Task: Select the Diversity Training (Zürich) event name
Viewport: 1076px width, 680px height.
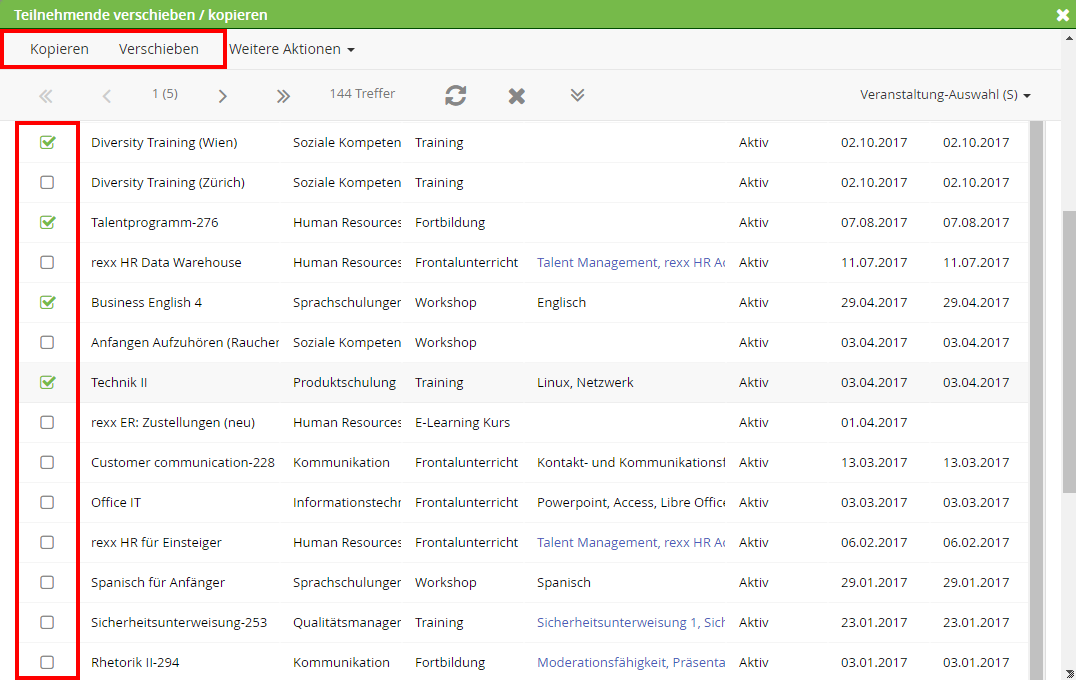Action: point(167,182)
